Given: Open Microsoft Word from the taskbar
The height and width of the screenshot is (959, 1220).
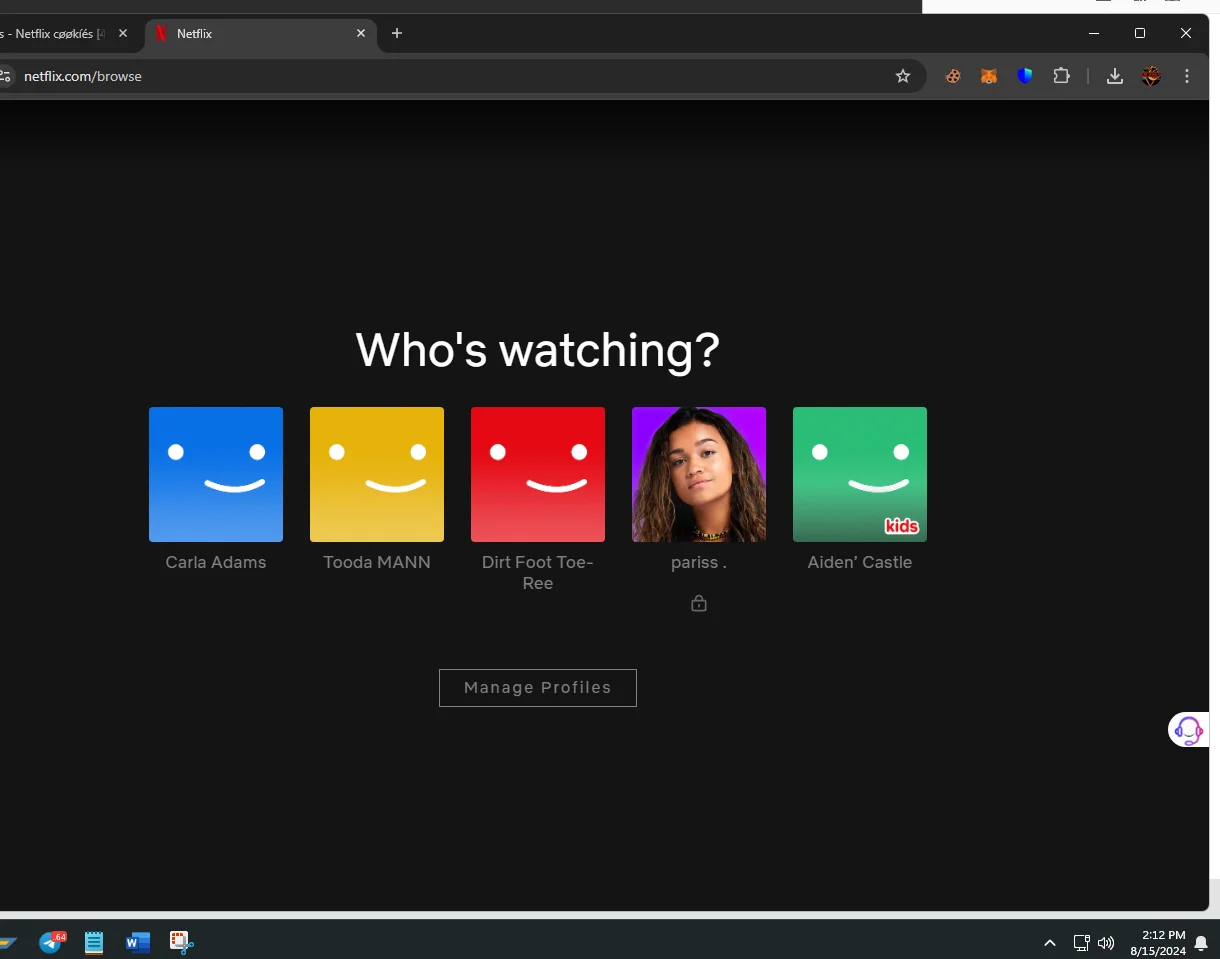Looking at the screenshot, I should 137,942.
